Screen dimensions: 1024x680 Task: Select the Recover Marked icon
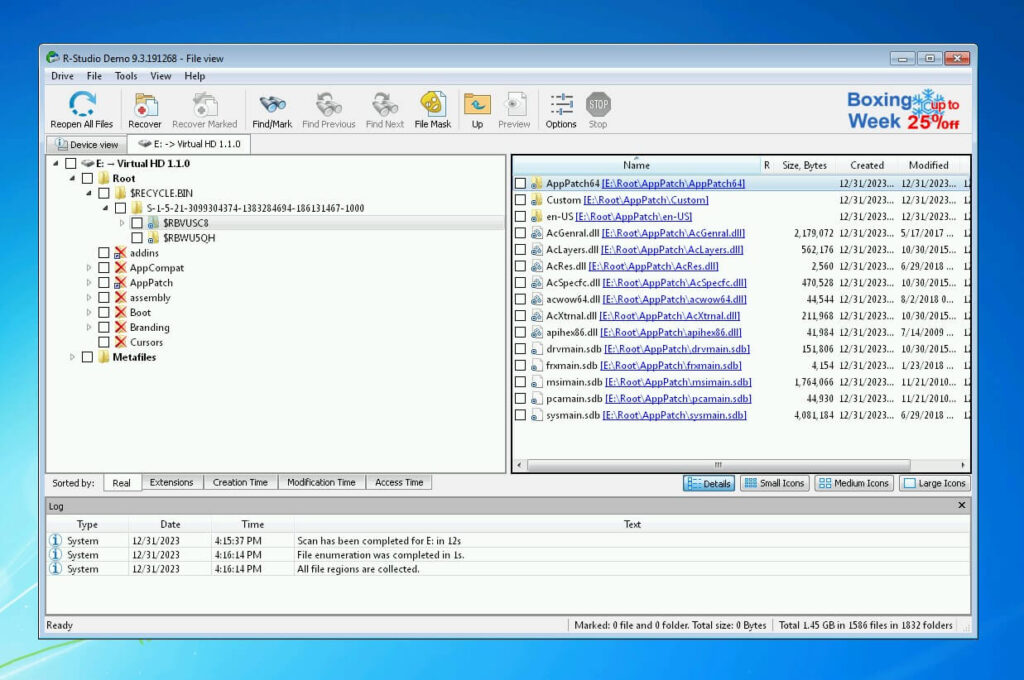click(x=205, y=108)
